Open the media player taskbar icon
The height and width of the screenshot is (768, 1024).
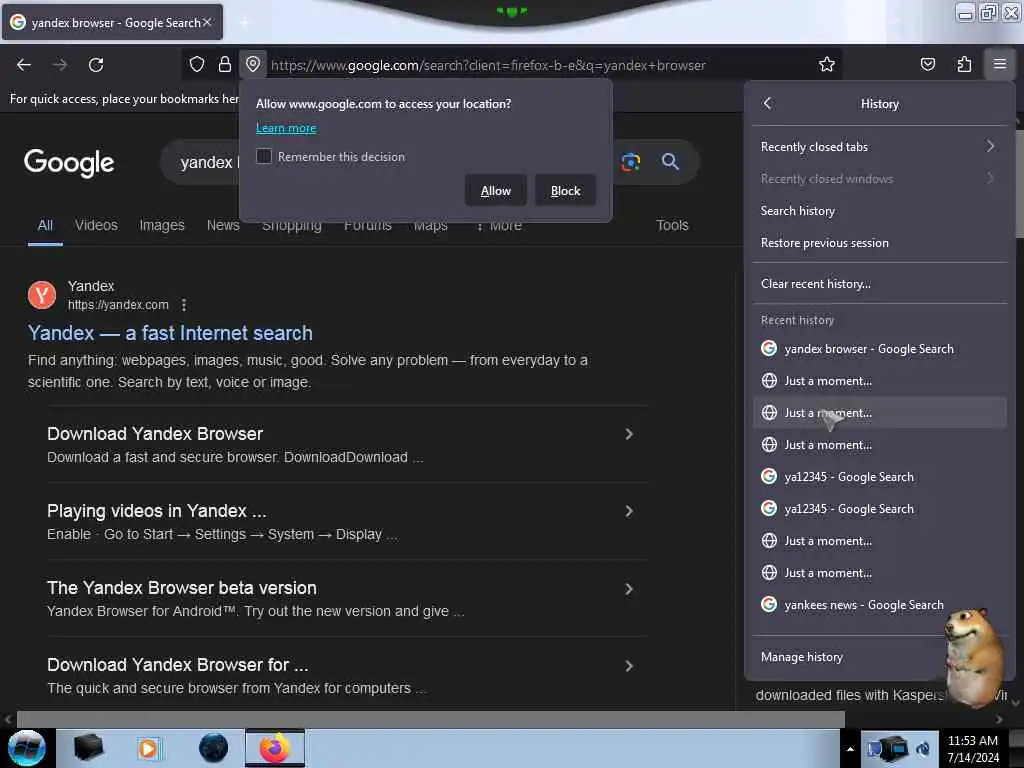(x=148, y=748)
